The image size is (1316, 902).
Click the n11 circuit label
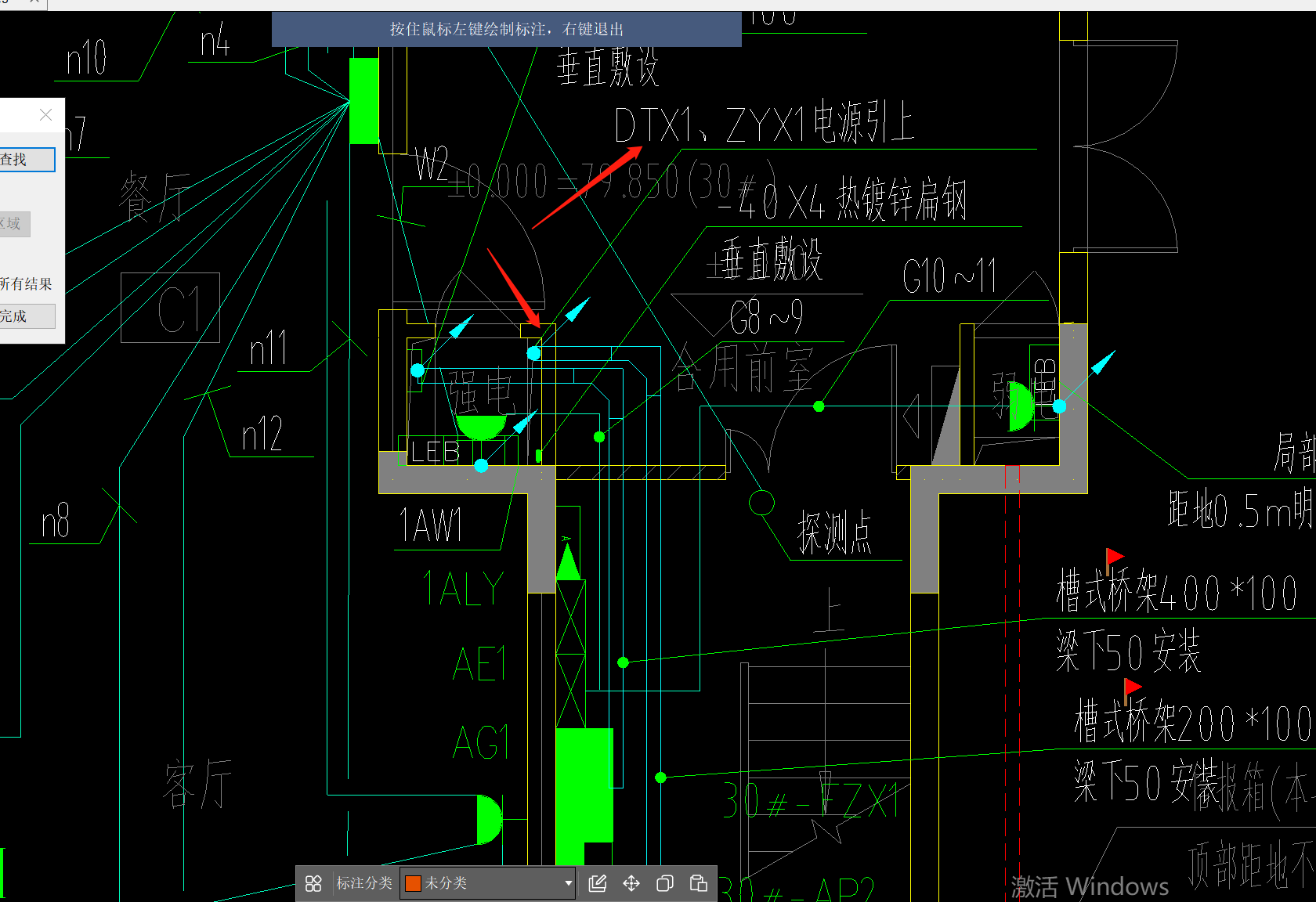pyautogui.click(x=269, y=348)
